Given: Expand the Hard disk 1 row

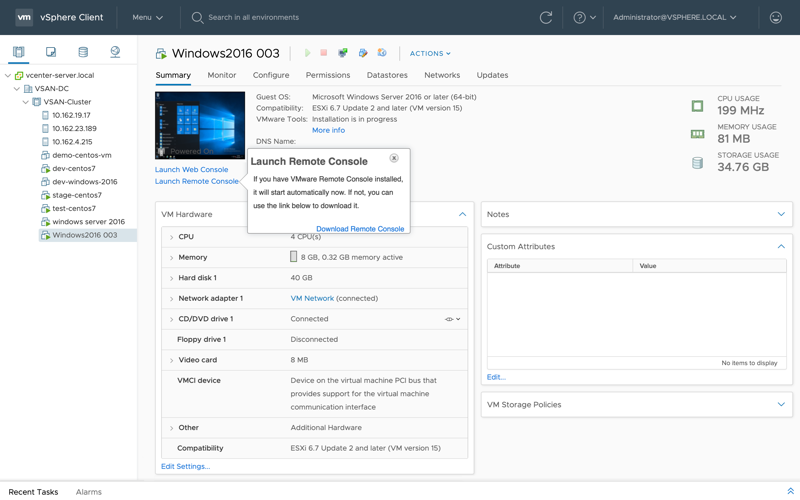Looking at the screenshot, I should (x=171, y=278).
